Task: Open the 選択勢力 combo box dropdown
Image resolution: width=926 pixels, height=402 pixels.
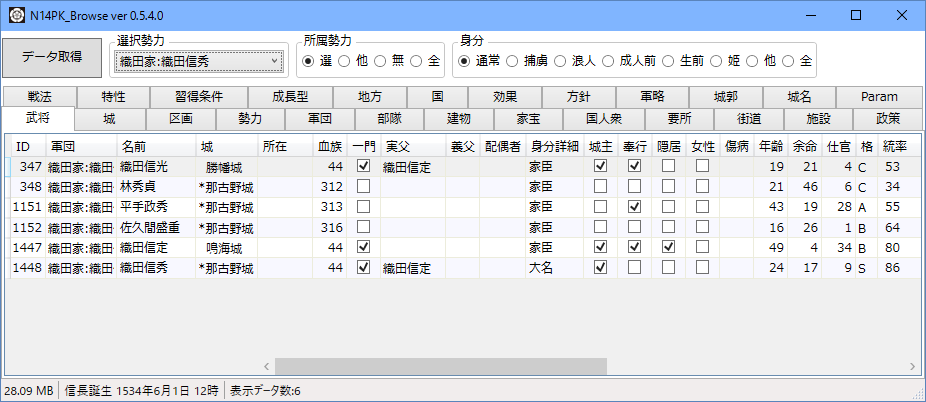Action: [275, 62]
